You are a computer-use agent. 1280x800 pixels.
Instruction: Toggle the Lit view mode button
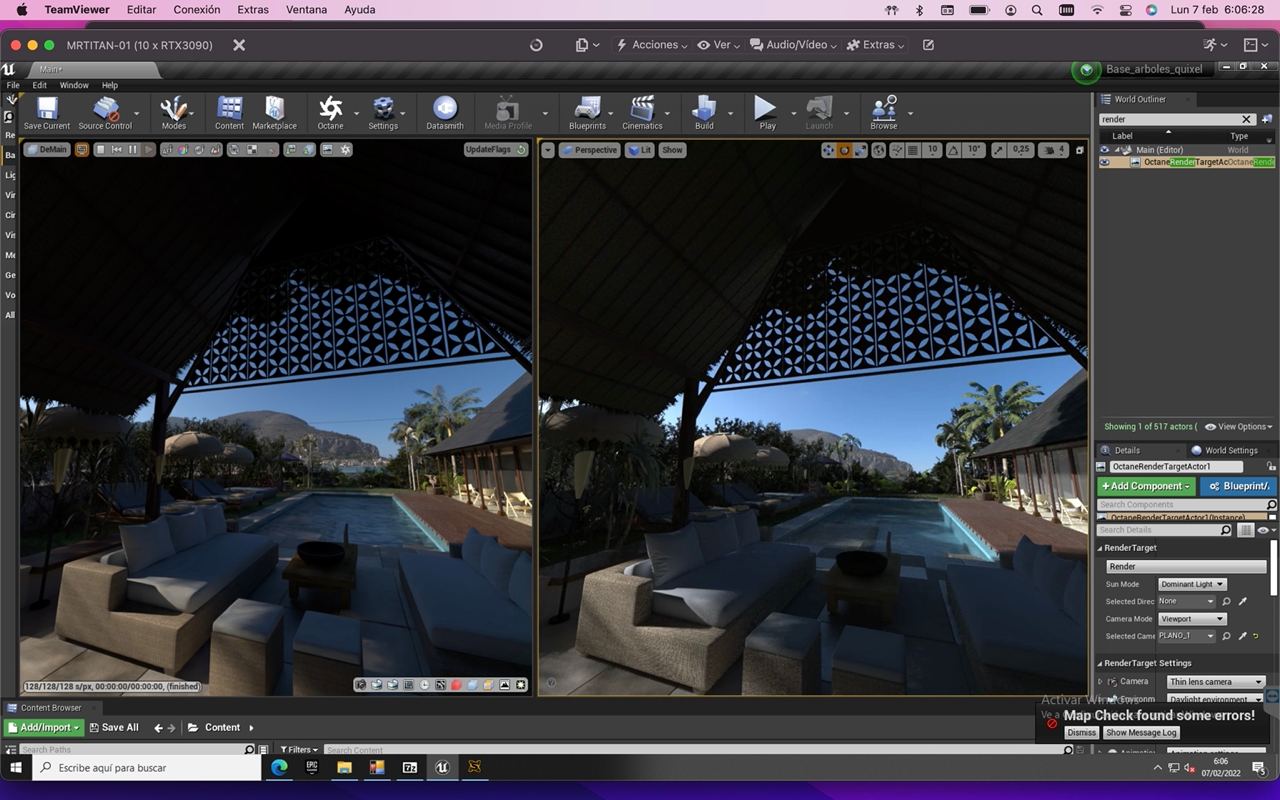click(x=640, y=150)
